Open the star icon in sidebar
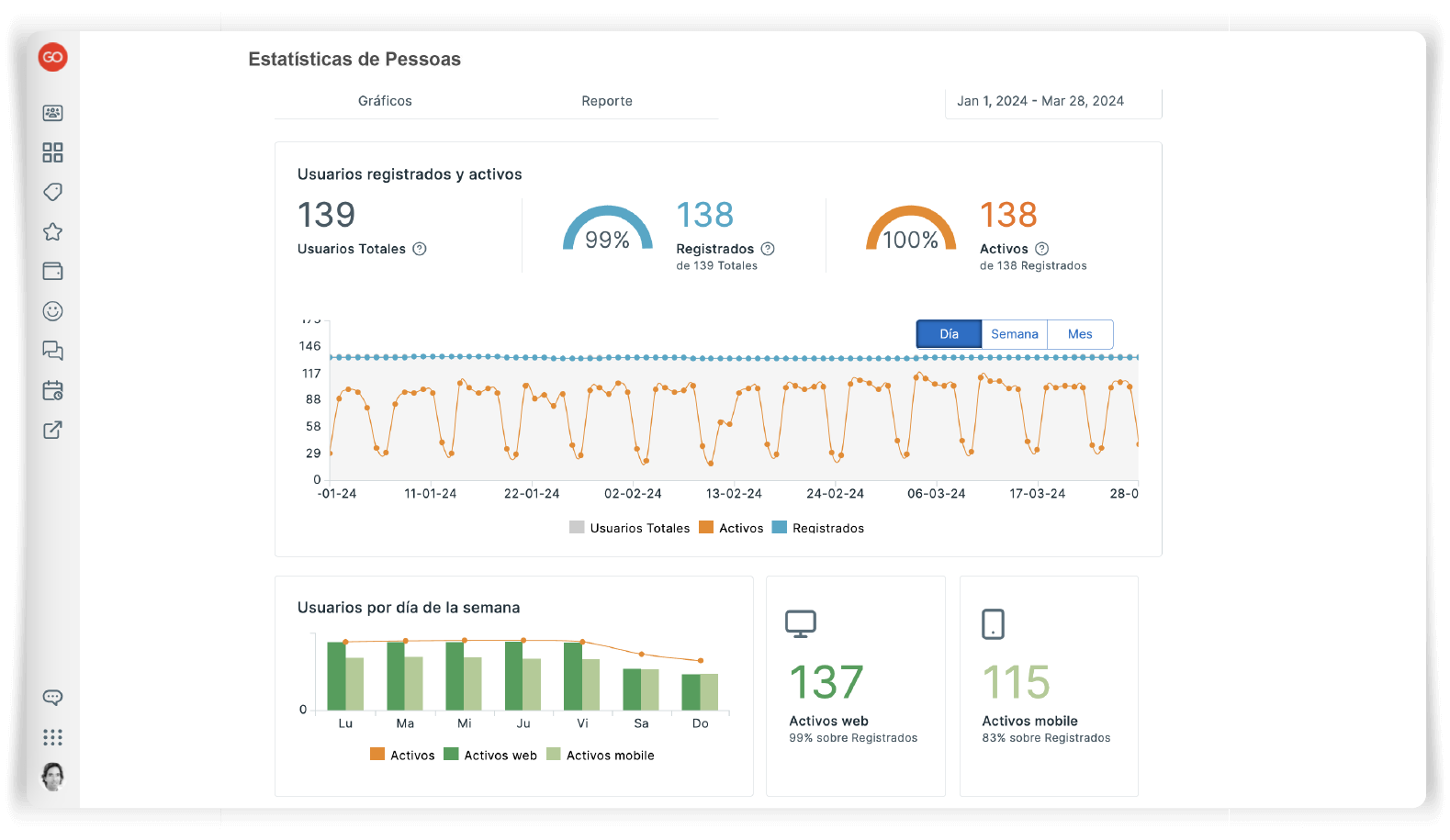Viewport: 1450px width, 840px height. pos(52,231)
